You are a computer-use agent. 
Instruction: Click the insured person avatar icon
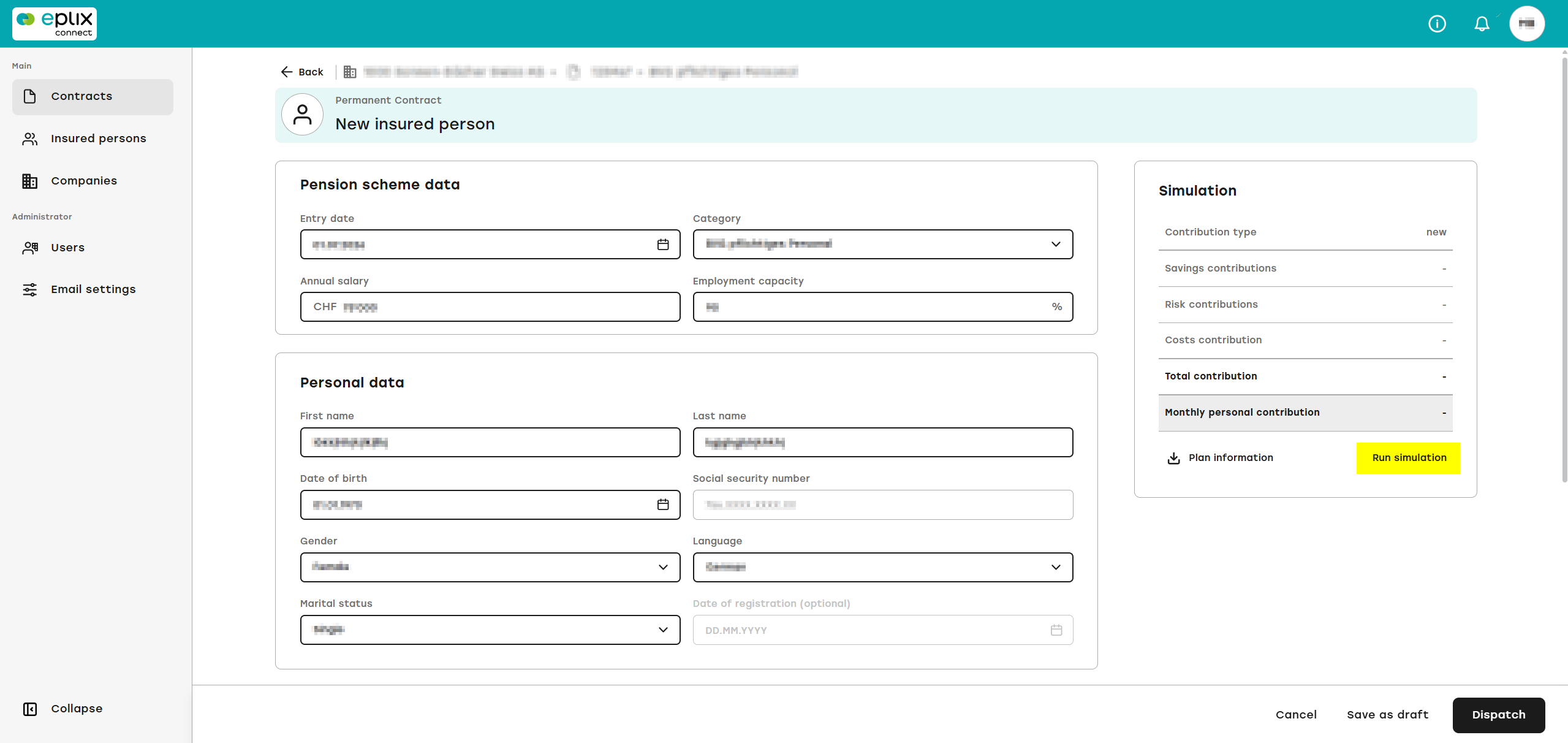(x=302, y=114)
